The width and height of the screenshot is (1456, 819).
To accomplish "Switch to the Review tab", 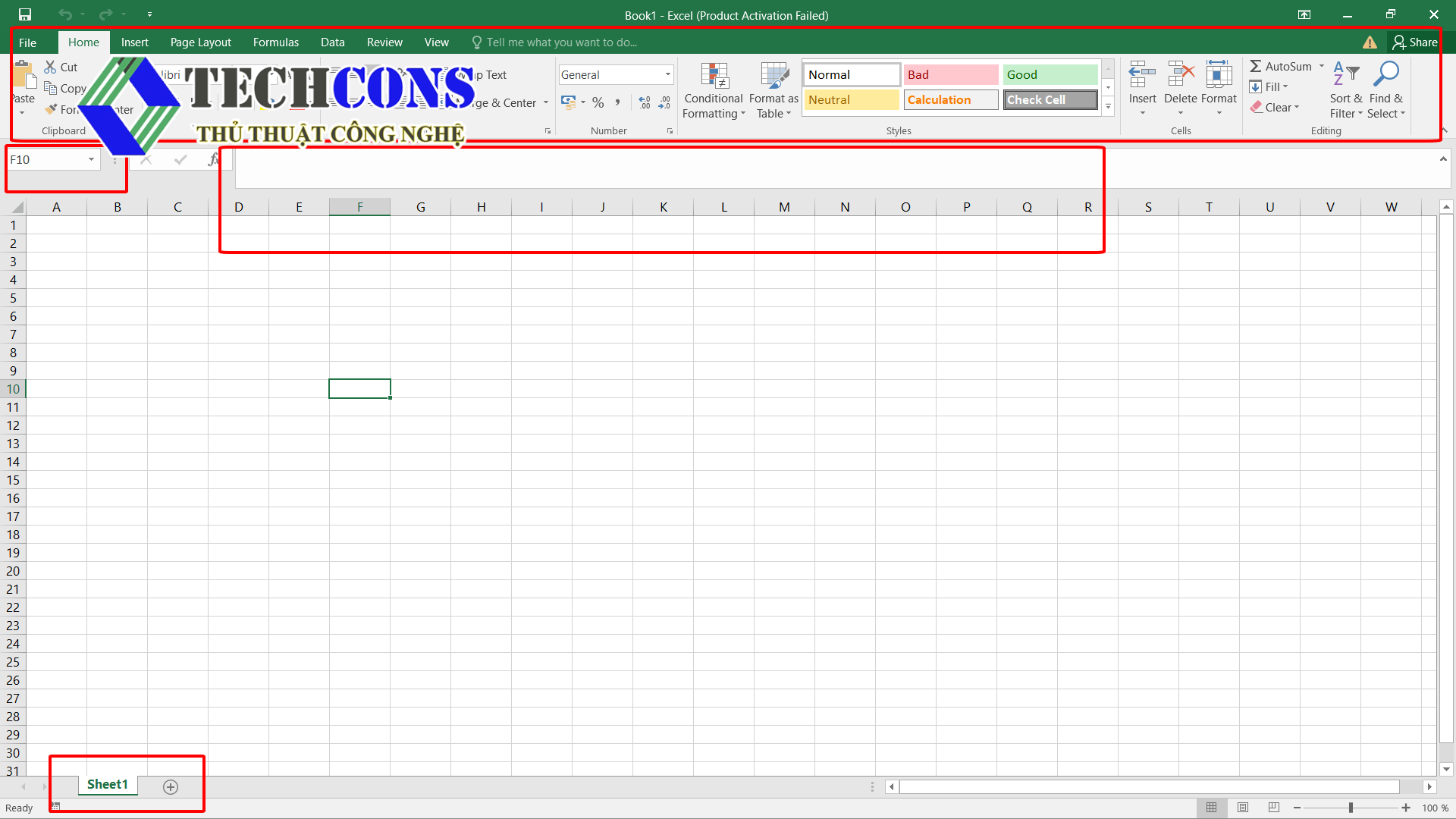I will click(384, 42).
